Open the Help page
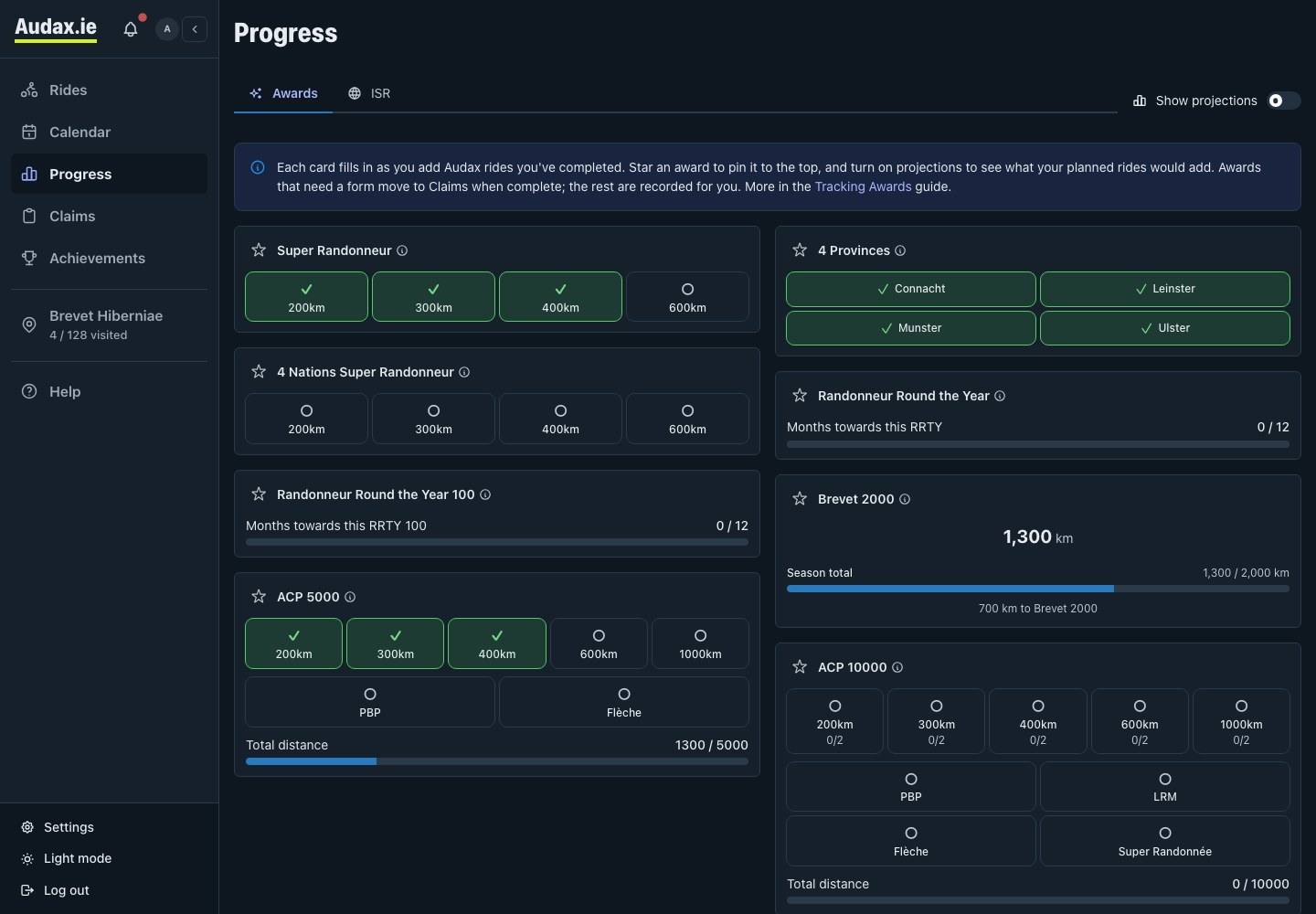Image resolution: width=1316 pixels, height=914 pixels. pos(110,391)
